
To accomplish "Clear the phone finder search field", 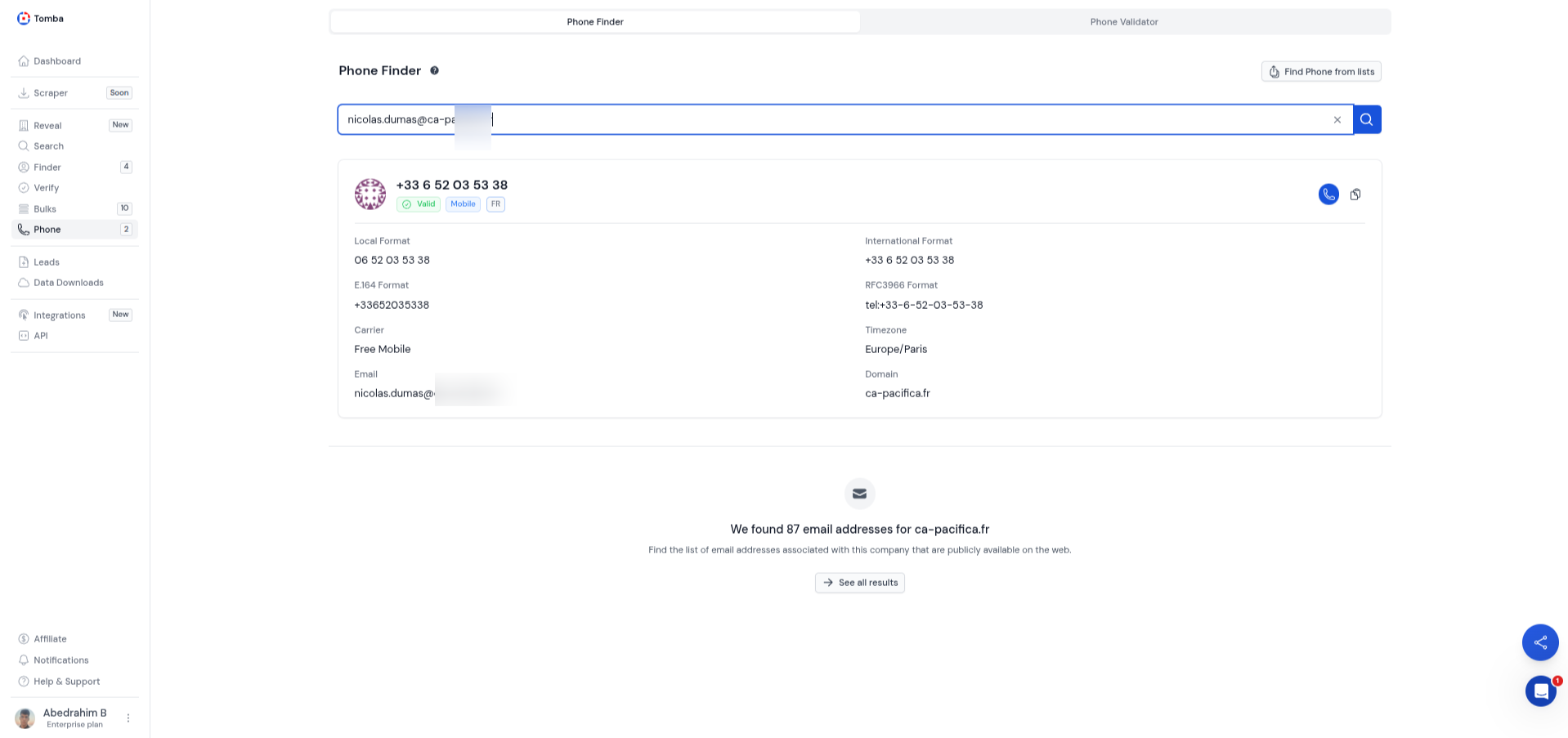I will click(1337, 120).
